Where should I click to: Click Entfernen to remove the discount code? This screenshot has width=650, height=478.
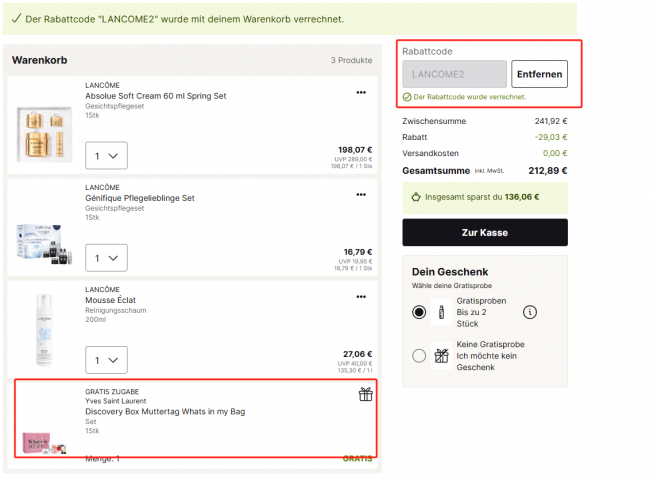point(539,74)
